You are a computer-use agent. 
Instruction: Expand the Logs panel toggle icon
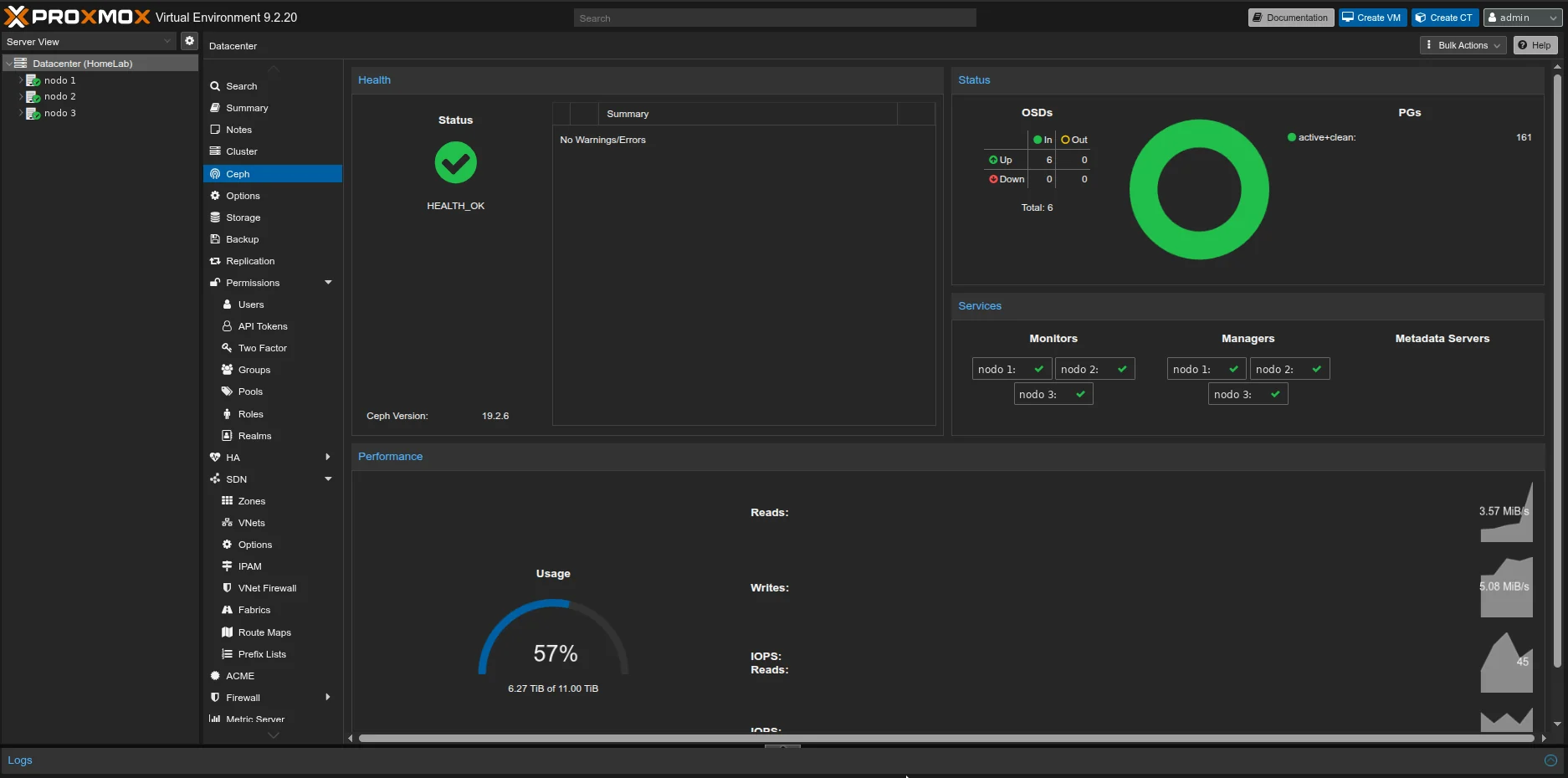tap(1550, 760)
